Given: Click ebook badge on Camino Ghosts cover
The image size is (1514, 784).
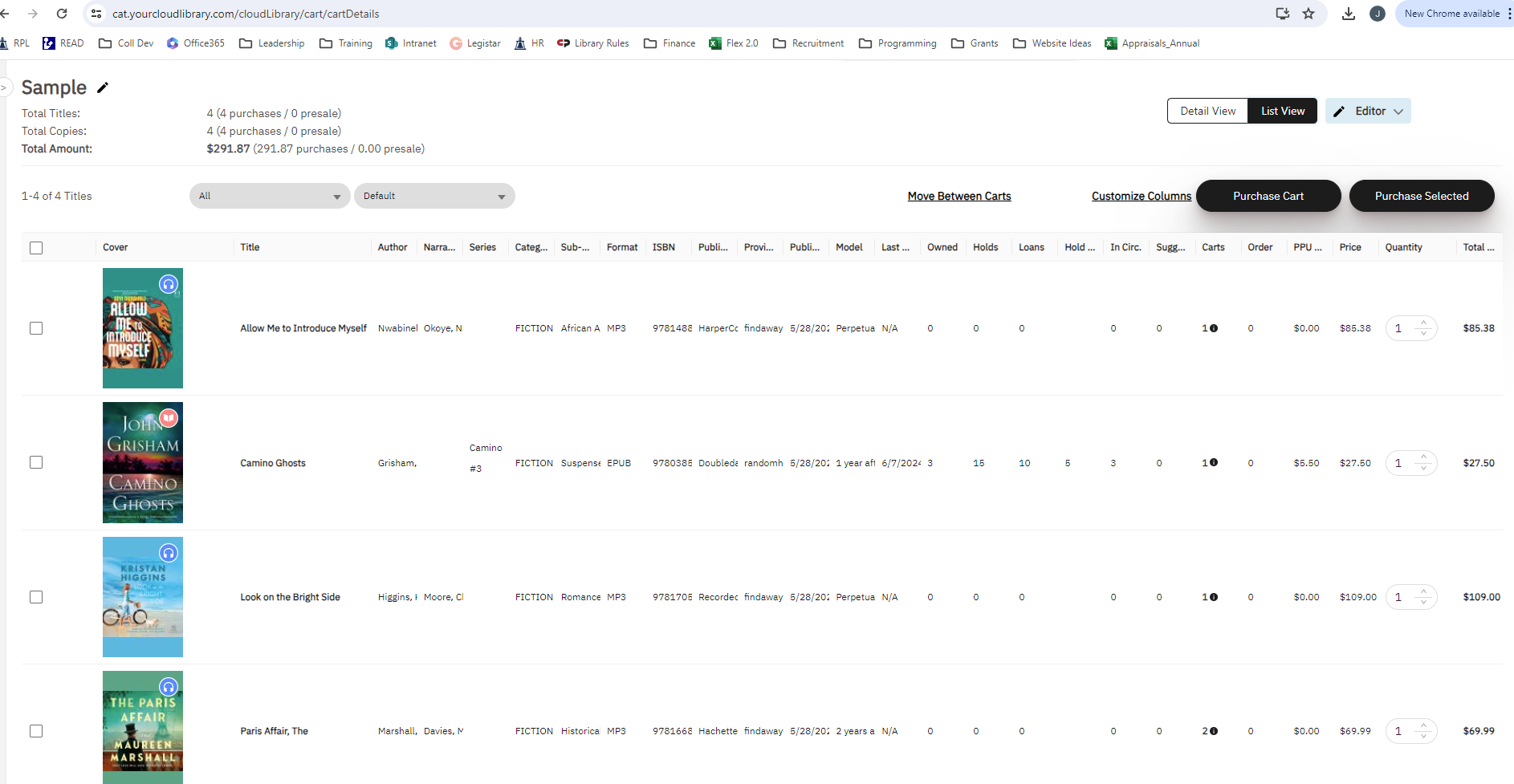Looking at the screenshot, I should pos(169,418).
